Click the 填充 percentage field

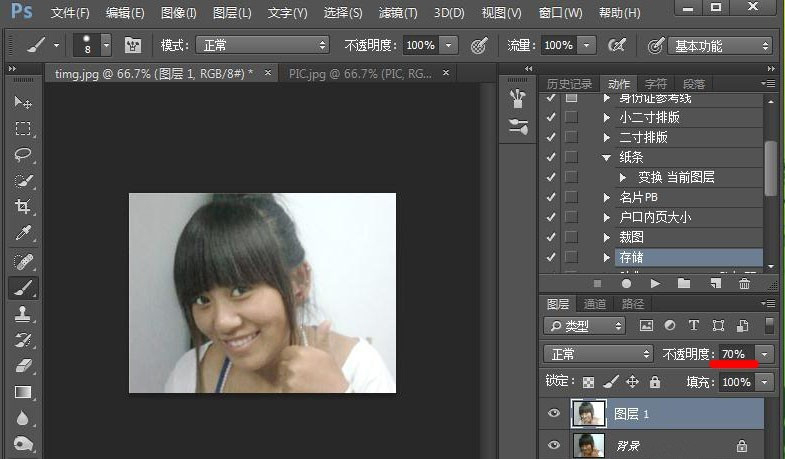pyautogui.click(x=736, y=382)
